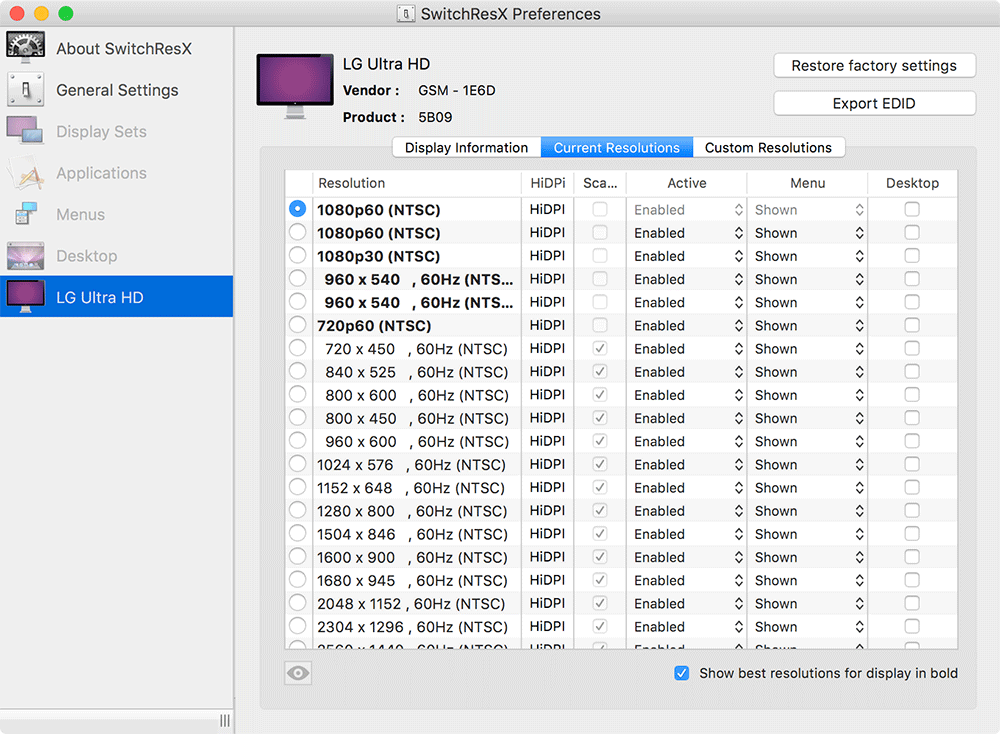Screen dimensions: 1000x734
Task: Open Active dropdown for 1504 x 846 row
Action: (688, 534)
